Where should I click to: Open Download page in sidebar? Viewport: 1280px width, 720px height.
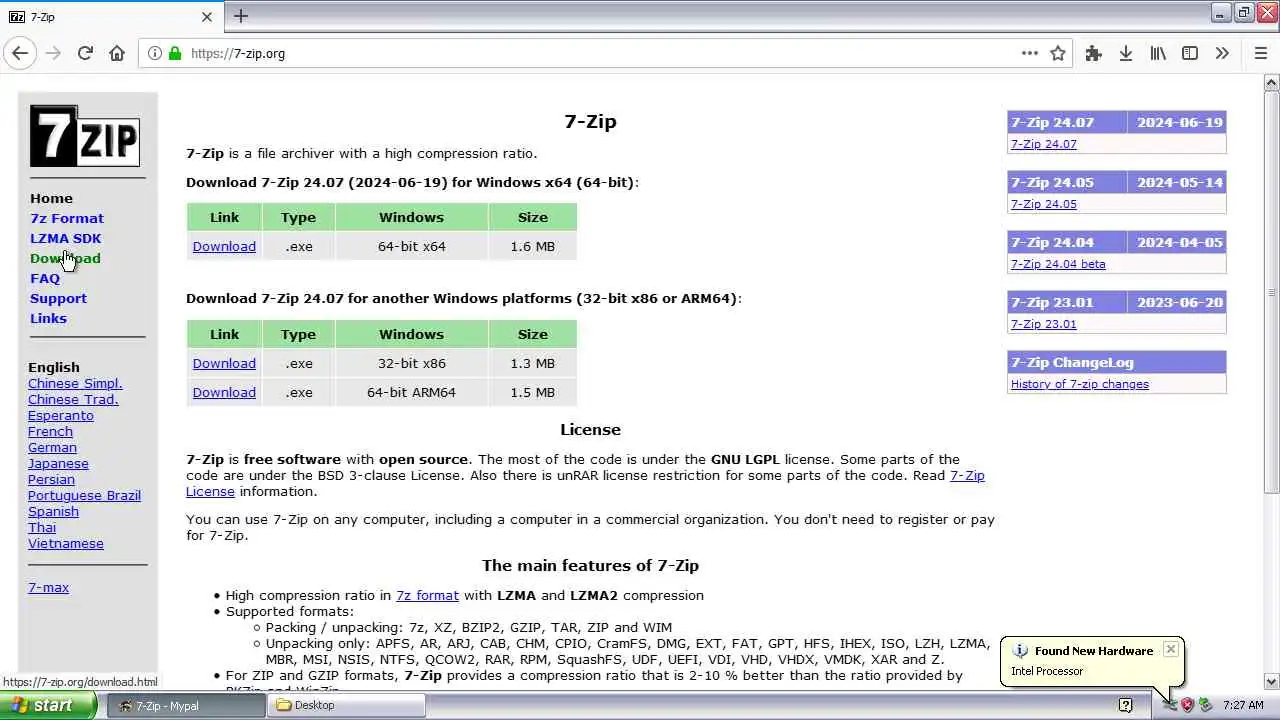pyautogui.click(x=65, y=258)
